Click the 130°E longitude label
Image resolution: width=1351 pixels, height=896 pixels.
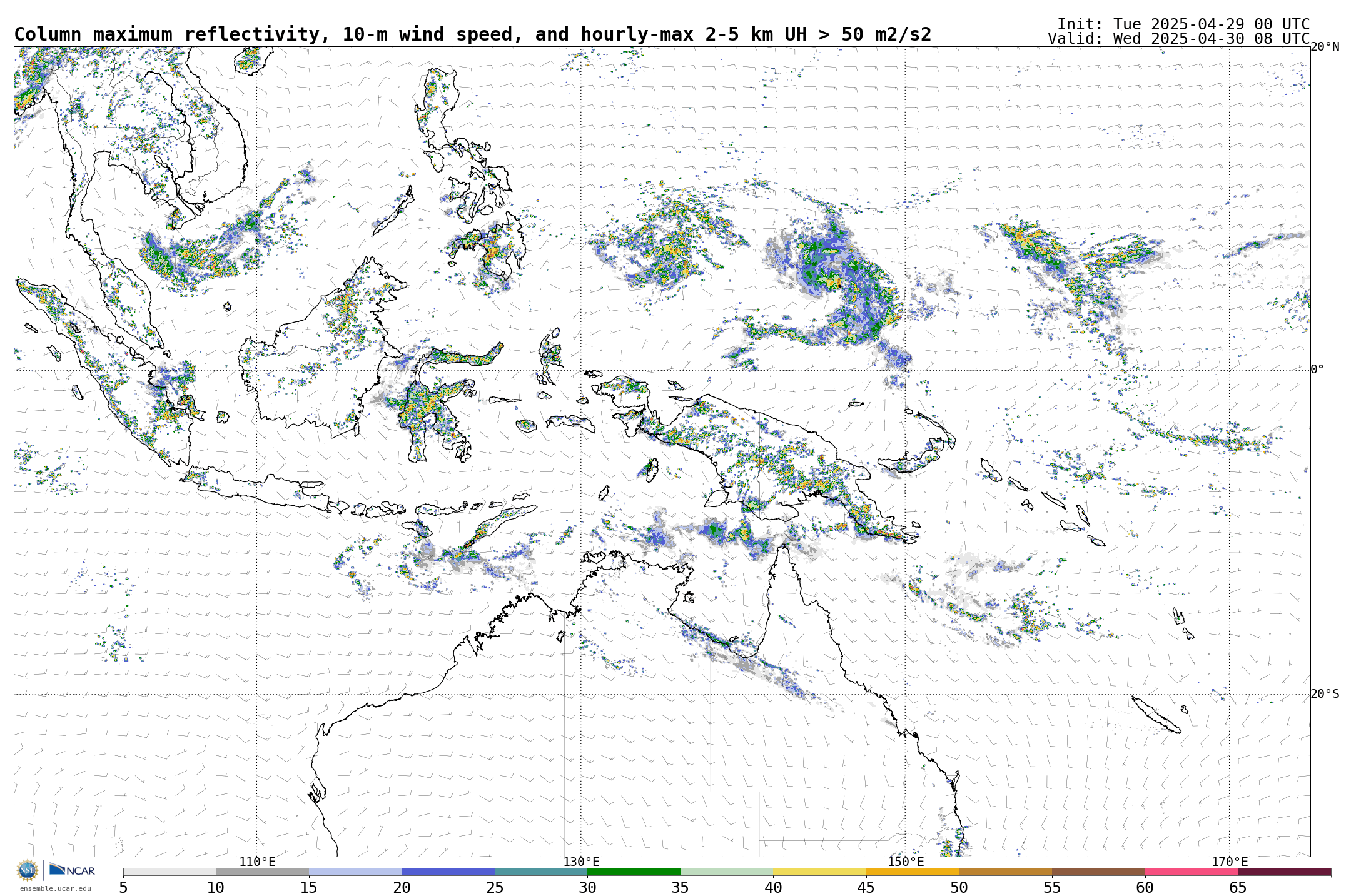(581, 862)
